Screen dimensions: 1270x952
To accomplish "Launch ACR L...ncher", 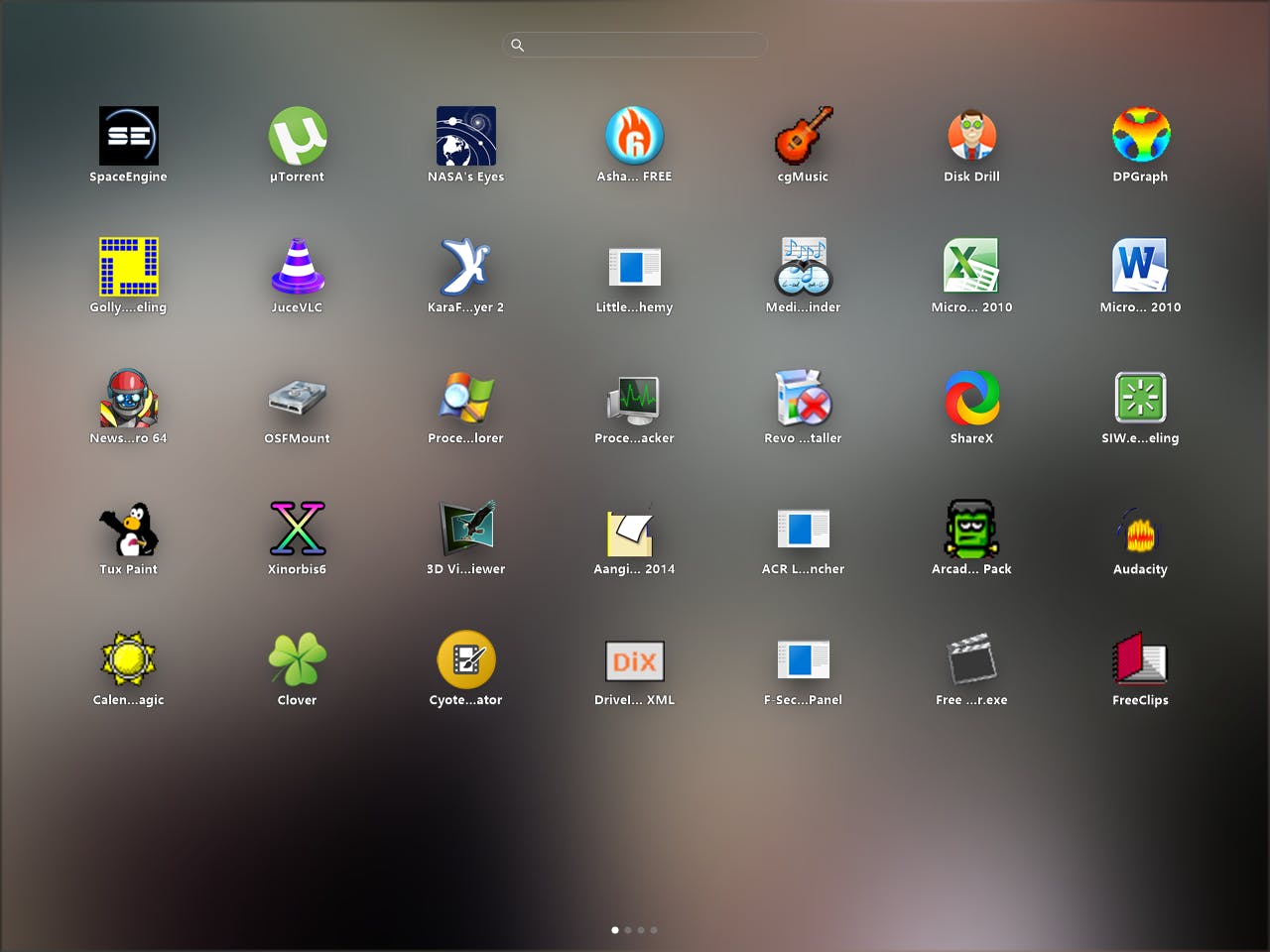I will (804, 529).
